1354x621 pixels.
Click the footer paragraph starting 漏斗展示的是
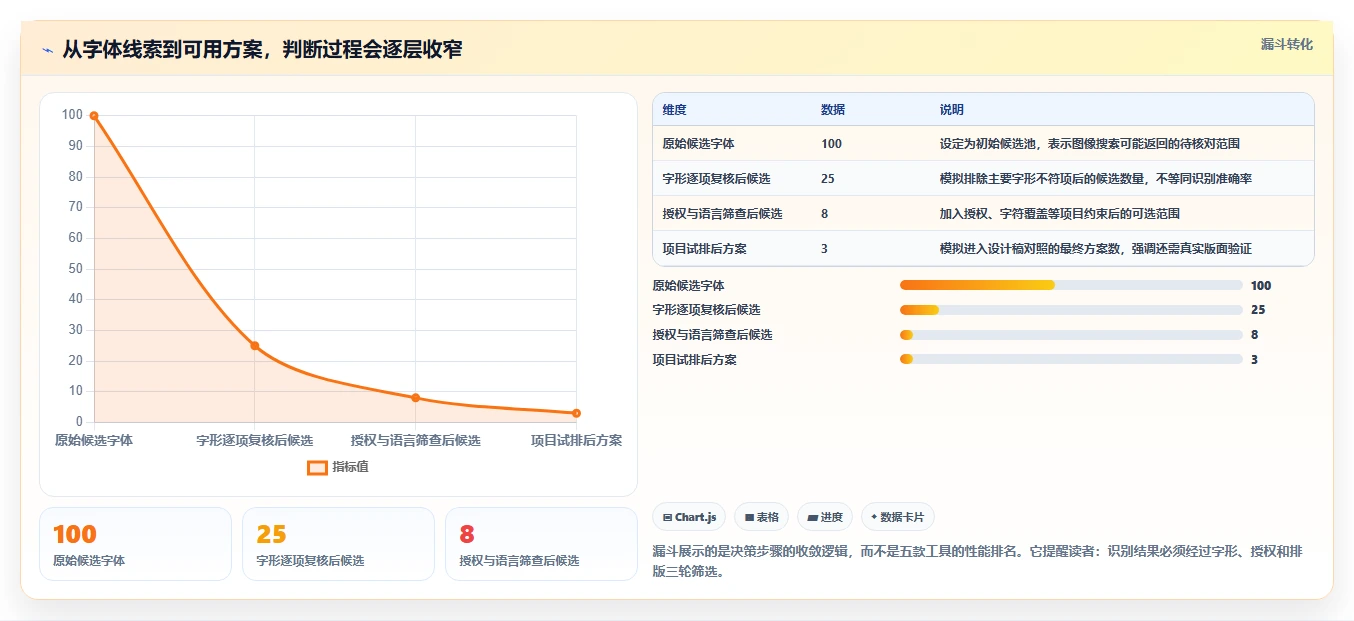tap(977, 562)
